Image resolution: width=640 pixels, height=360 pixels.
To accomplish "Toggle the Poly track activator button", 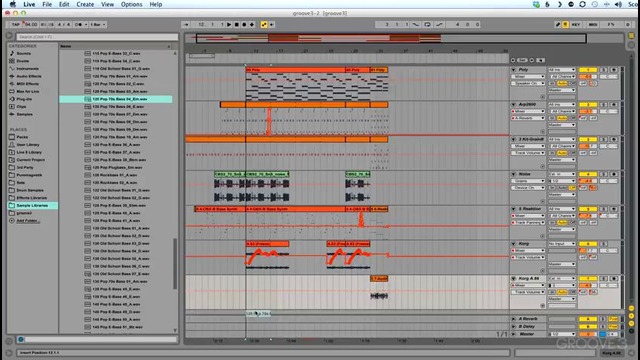I will [x=588, y=70].
